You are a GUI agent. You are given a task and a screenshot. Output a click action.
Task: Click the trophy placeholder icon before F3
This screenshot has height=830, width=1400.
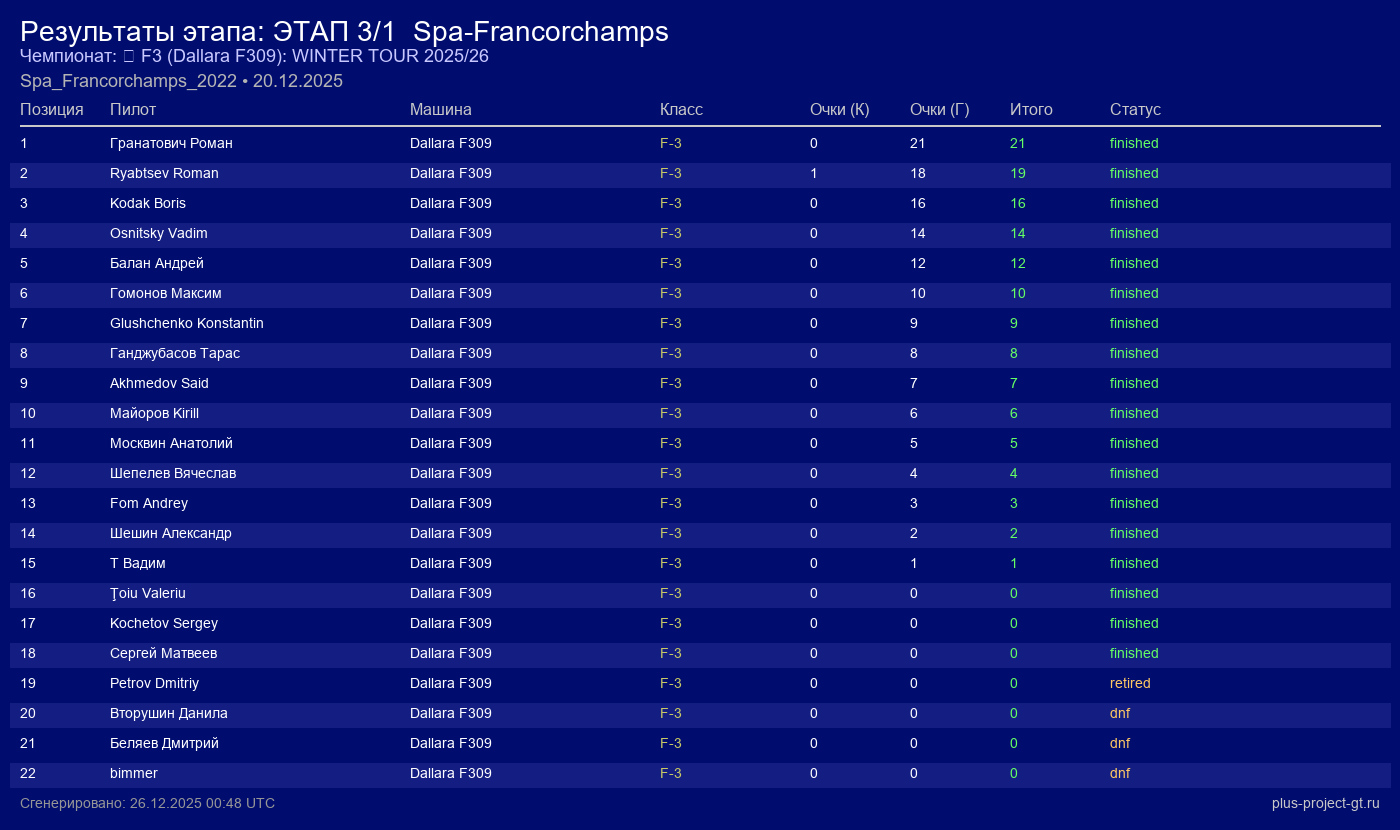pyautogui.click(x=129, y=57)
